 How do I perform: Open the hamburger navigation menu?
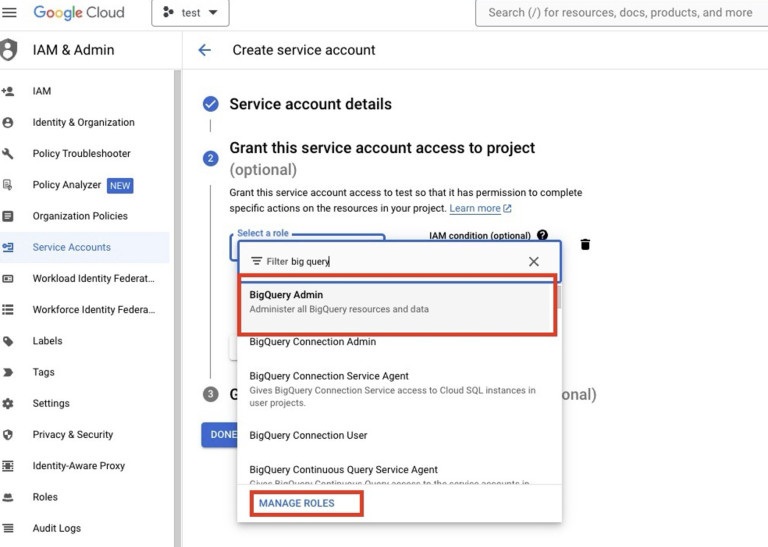[9, 13]
